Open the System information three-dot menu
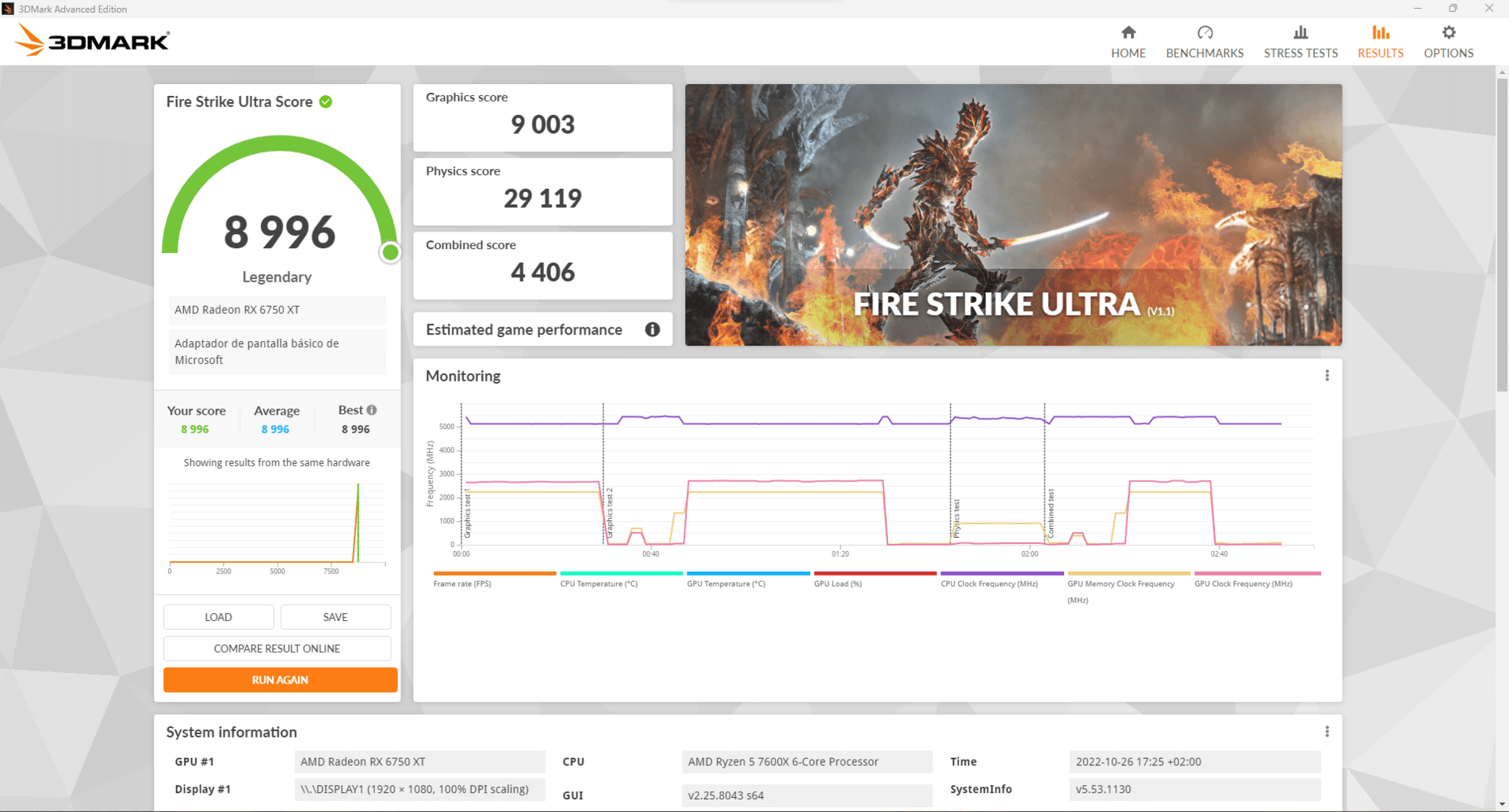This screenshot has width=1509, height=812. click(1327, 732)
